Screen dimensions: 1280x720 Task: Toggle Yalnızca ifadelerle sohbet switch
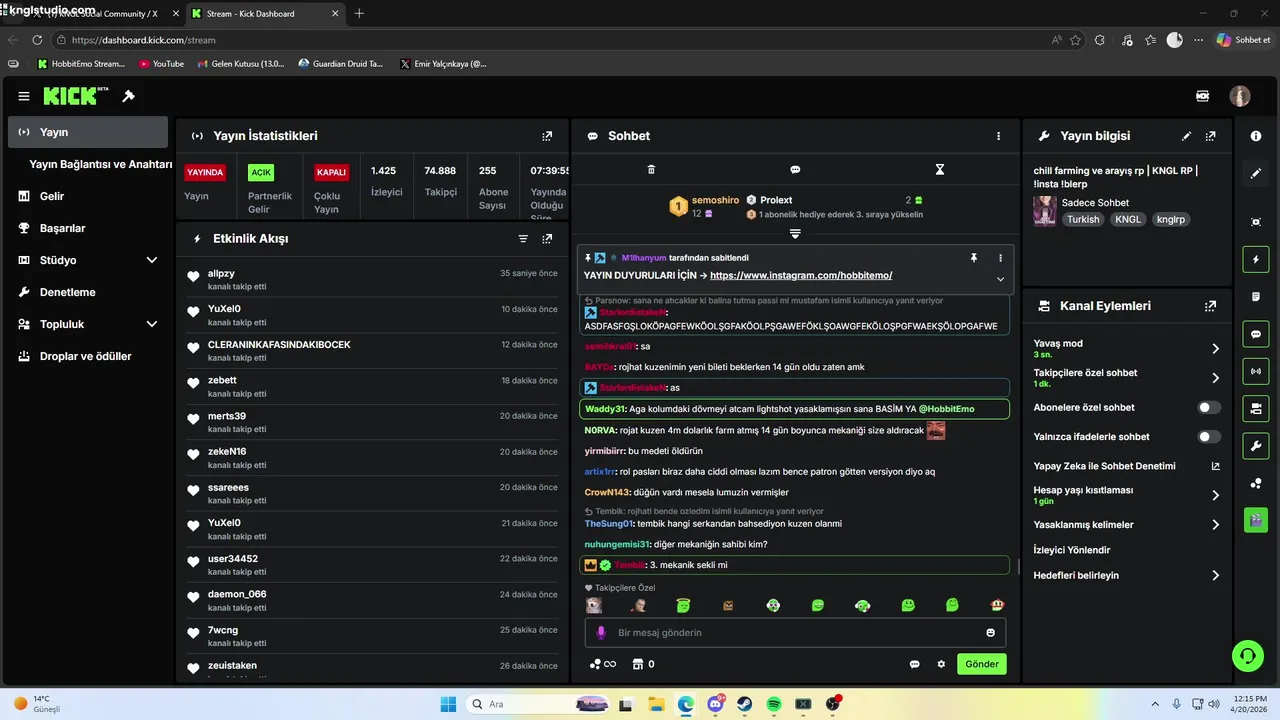pos(1210,437)
